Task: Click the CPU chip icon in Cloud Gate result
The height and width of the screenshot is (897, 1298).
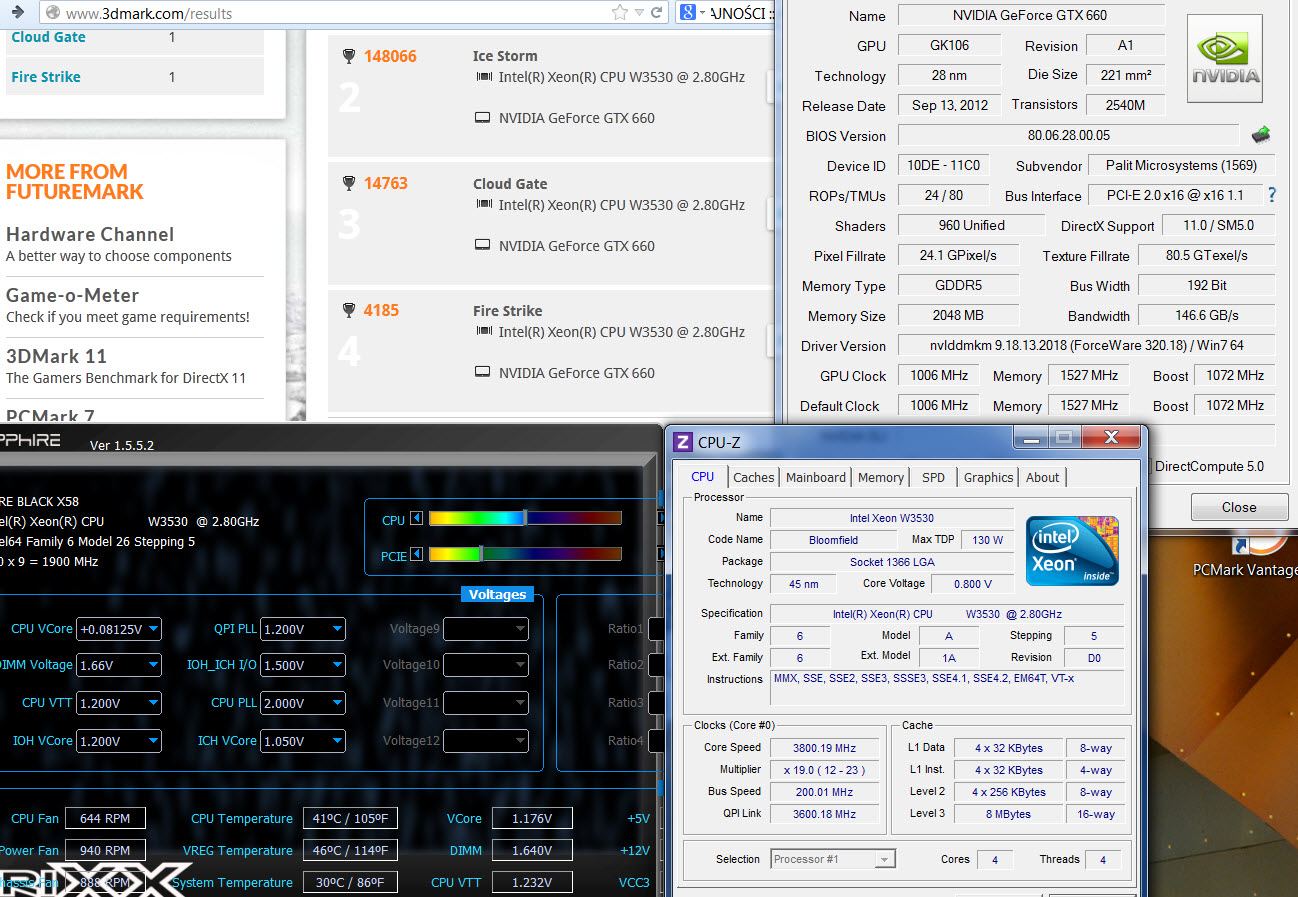Action: 484,205
